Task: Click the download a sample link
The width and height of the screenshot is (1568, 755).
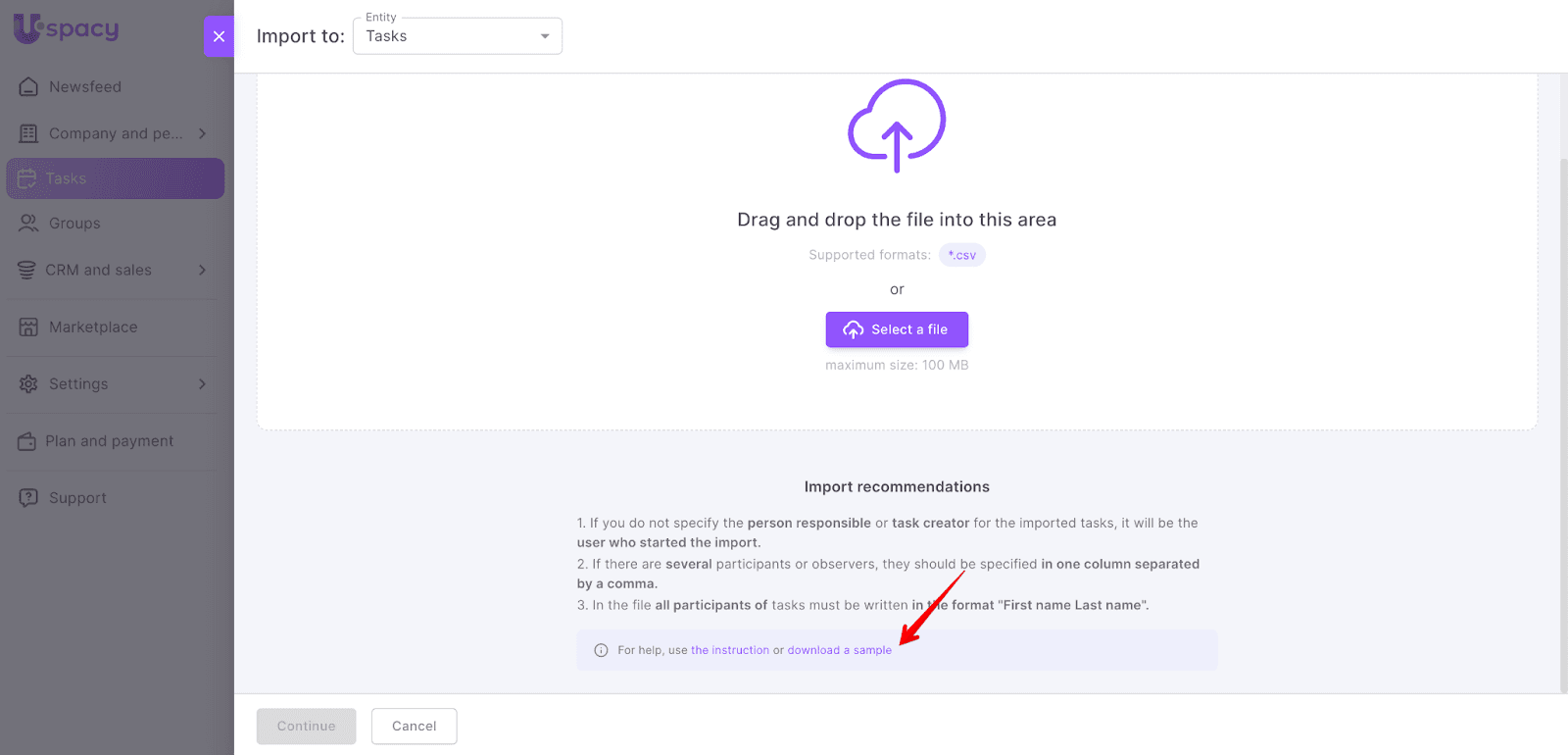Action: pos(840,650)
